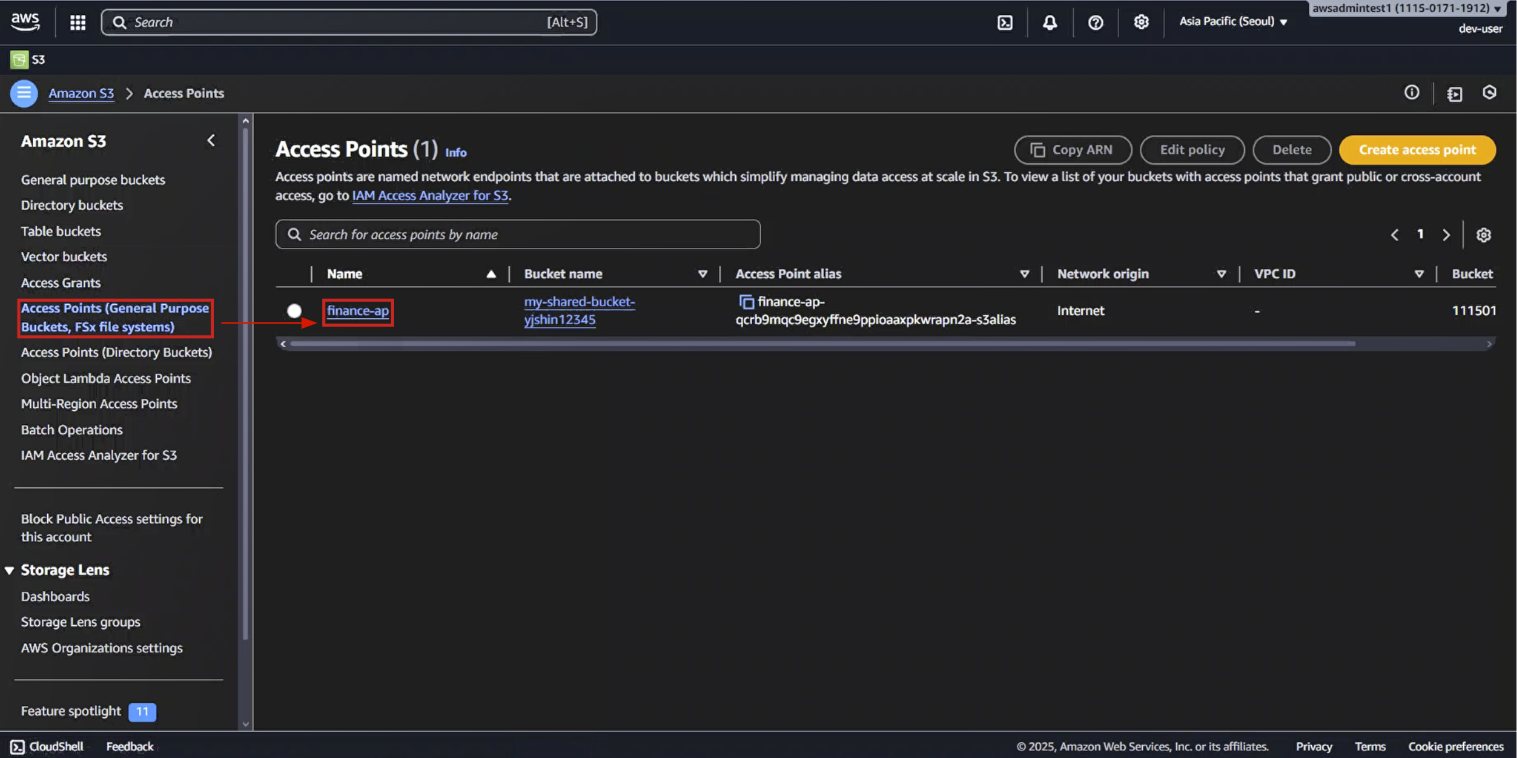Click the Delete button

pyautogui.click(x=1292, y=150)
